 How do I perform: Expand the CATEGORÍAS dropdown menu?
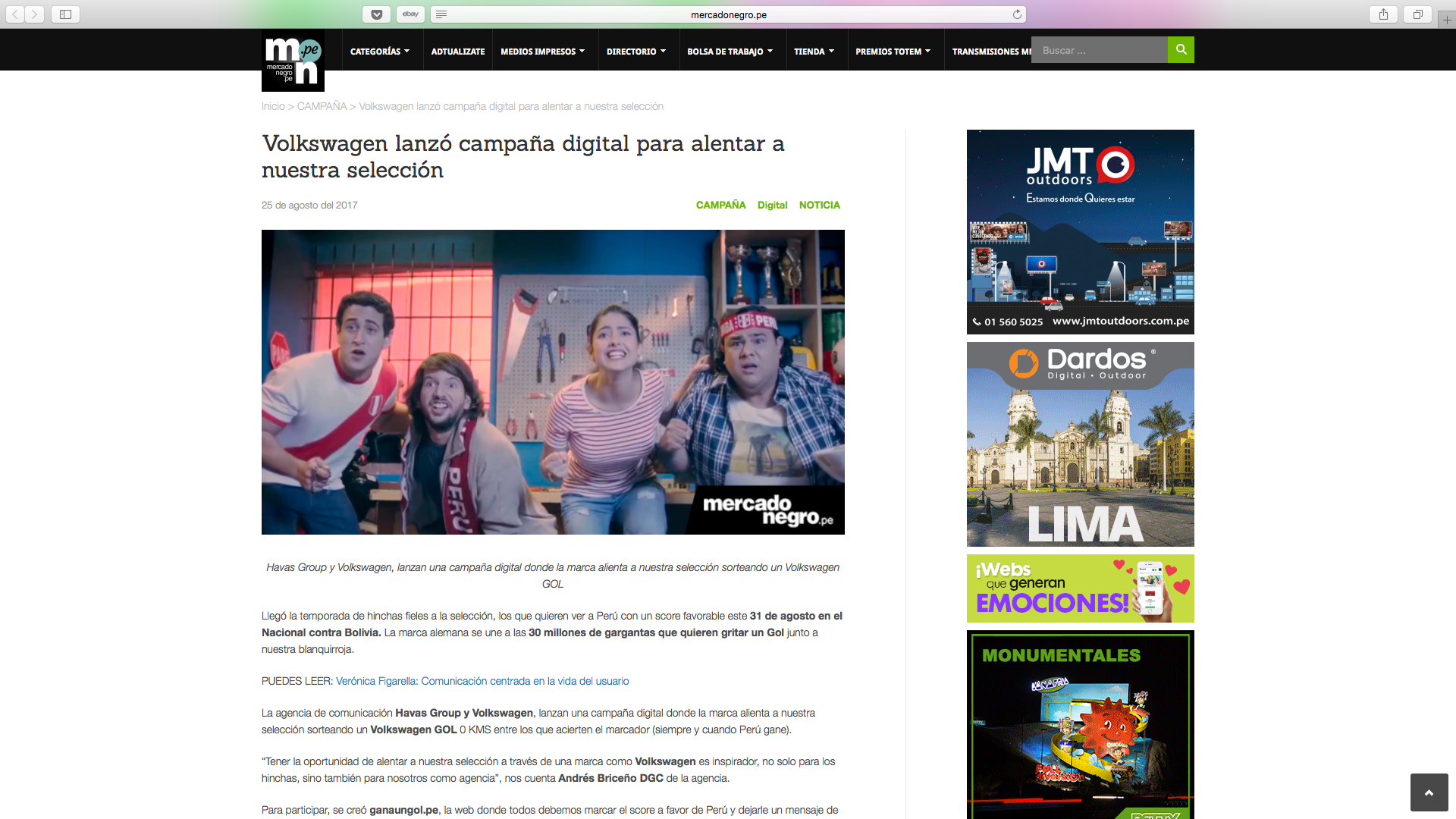pos(380,52)
